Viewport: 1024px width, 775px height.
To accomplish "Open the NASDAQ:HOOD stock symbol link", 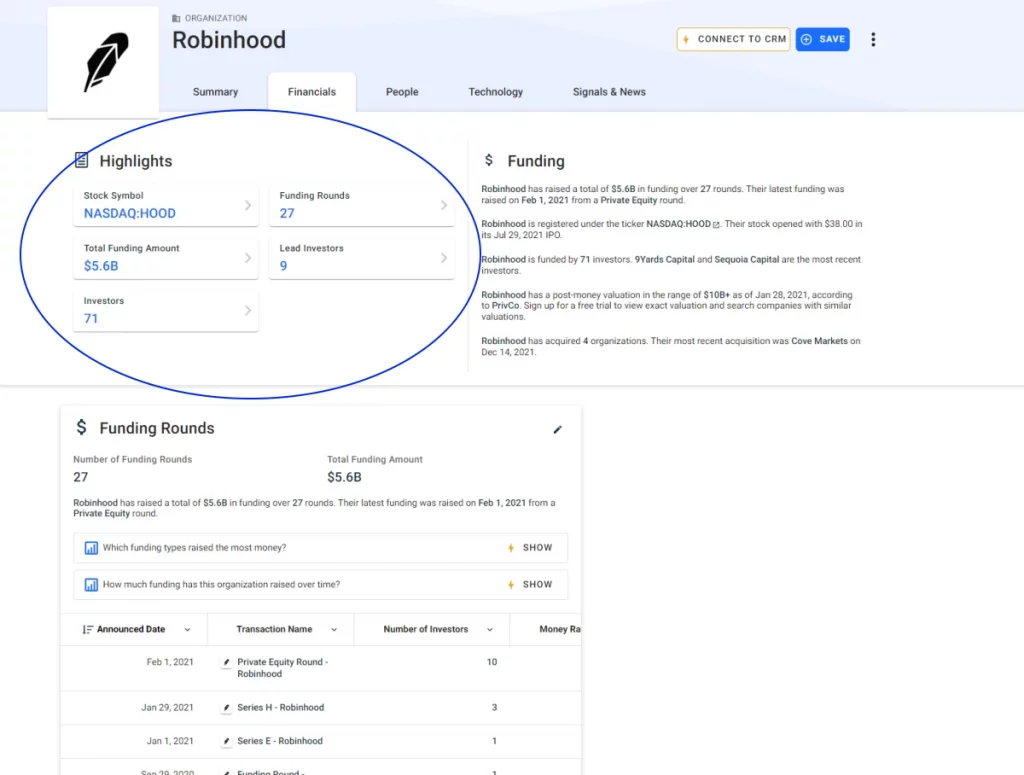I will 129,214.
